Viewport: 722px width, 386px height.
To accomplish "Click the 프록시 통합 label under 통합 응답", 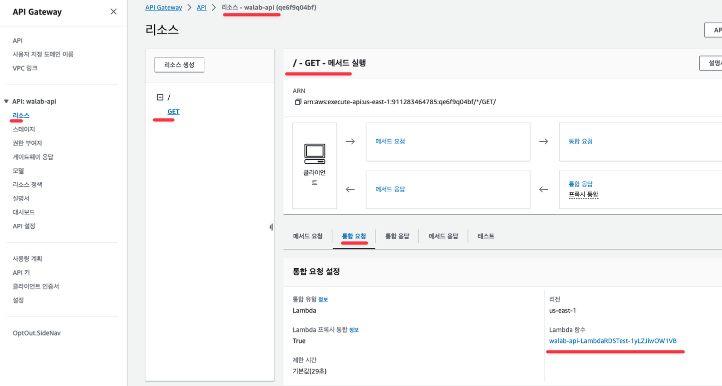I will click(583, 194).
